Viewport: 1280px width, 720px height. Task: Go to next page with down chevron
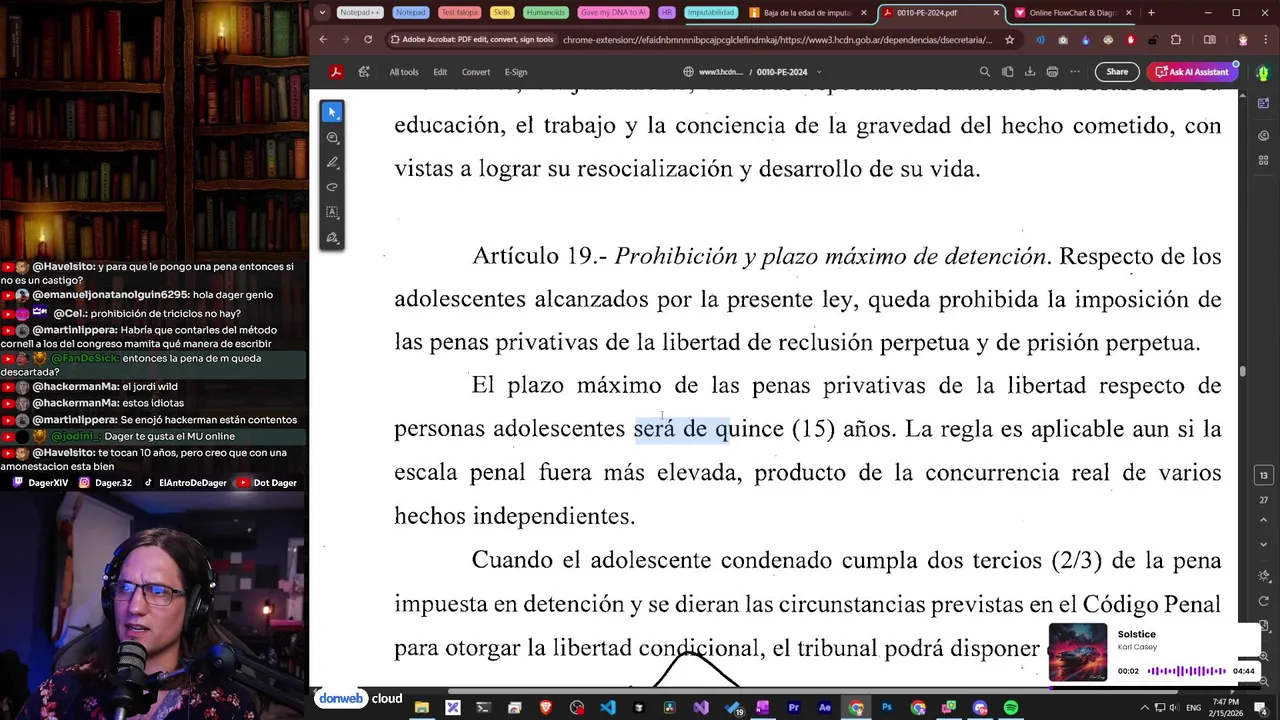point(1264,545)
